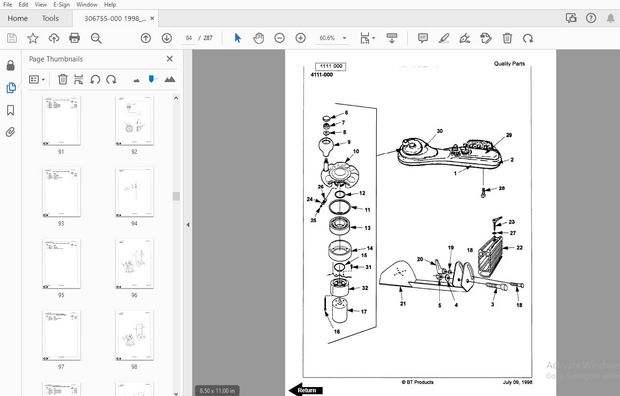The height and width of the screenshot is (396, 620).
Task: Open the find text magnifier tool
Action: [x=96, y=38]
